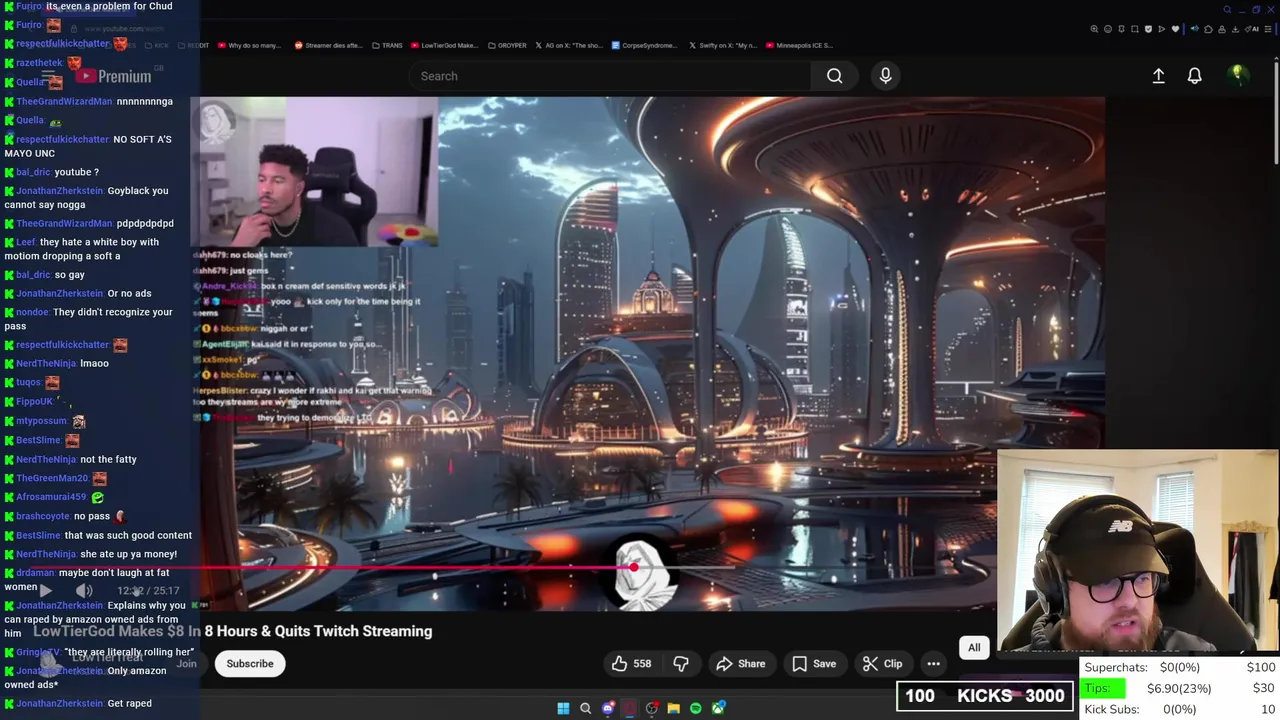
Task: Click the browser zoom extension icon
Action: click(1094, 29)
